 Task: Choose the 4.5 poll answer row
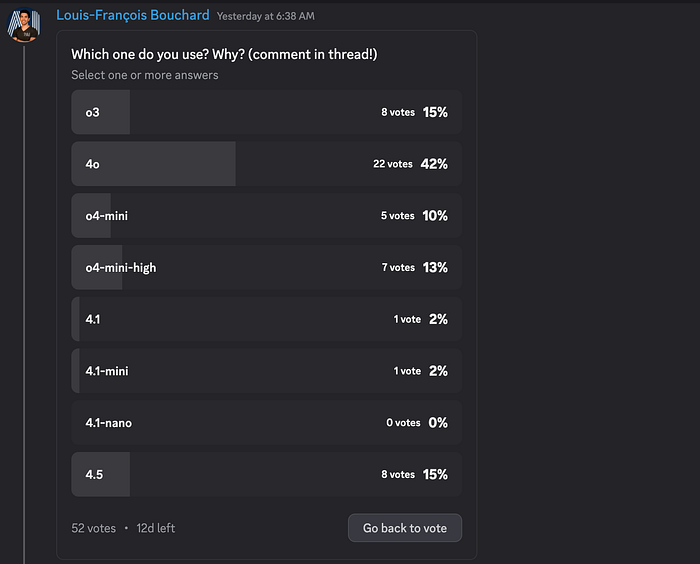266,474
